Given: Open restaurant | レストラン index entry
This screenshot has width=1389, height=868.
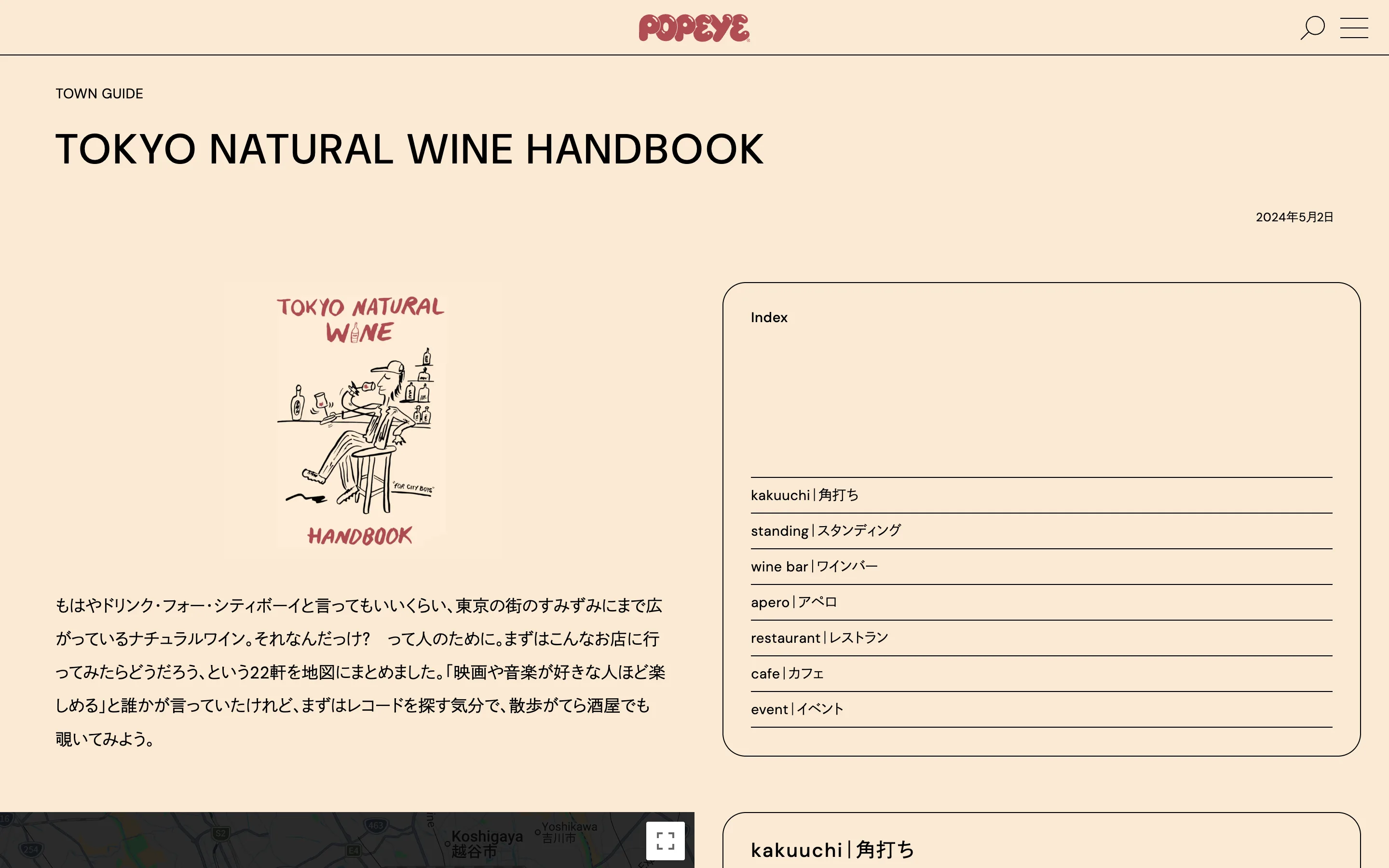Looking at the screenshot, I should 1041,637.
